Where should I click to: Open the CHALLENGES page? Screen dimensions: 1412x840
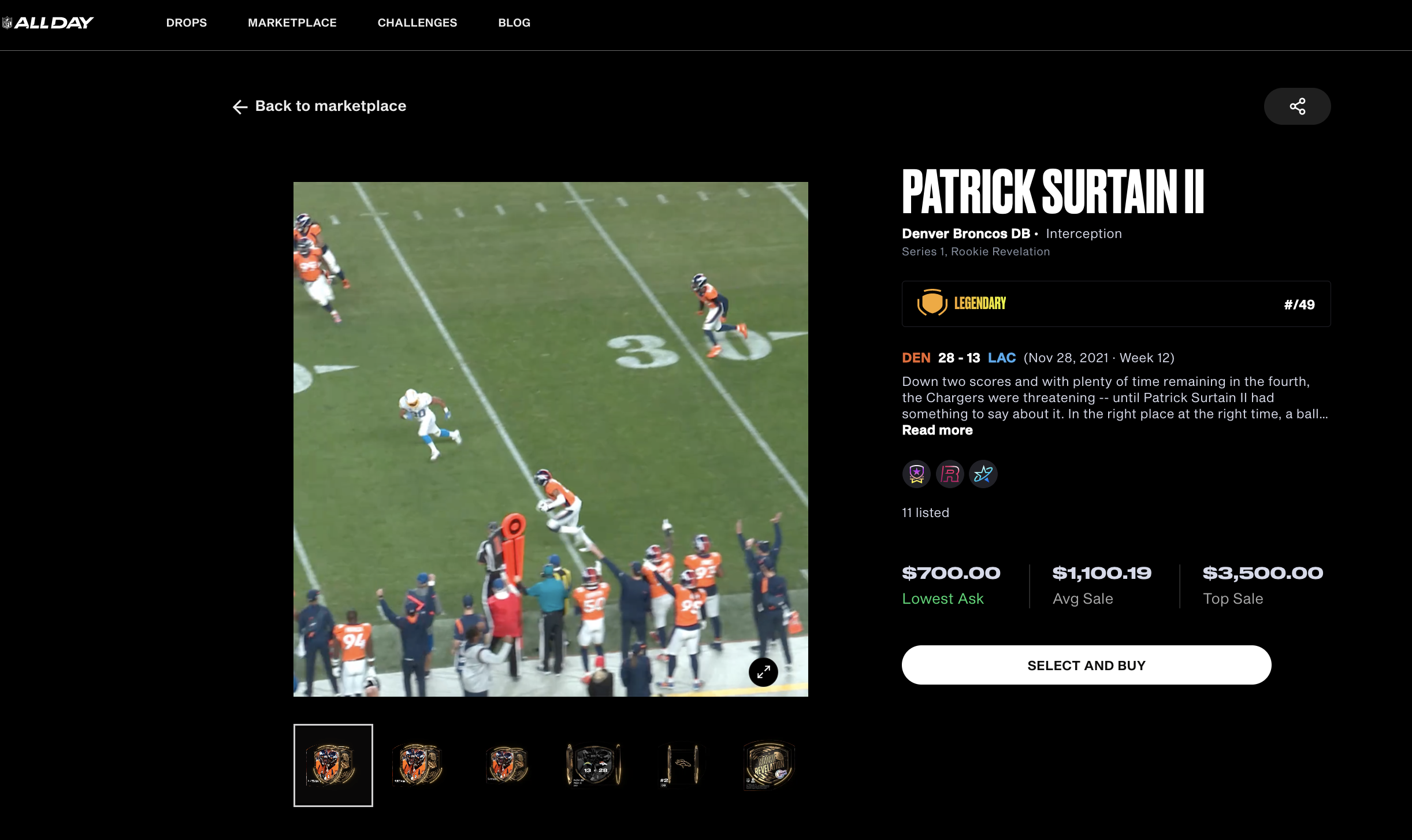(417, 23)
